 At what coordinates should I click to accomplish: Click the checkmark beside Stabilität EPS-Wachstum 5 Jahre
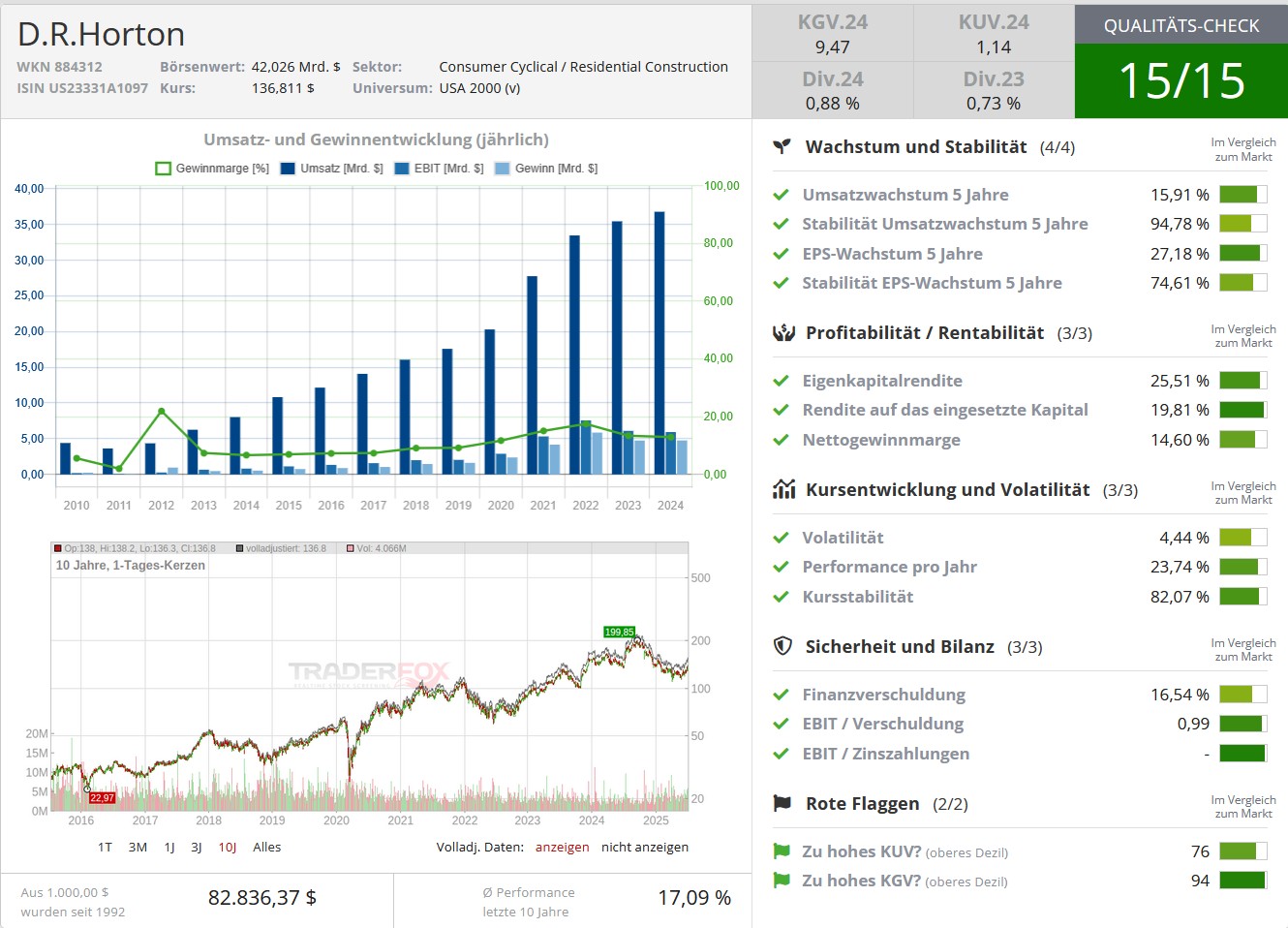[x=781, y=283]
